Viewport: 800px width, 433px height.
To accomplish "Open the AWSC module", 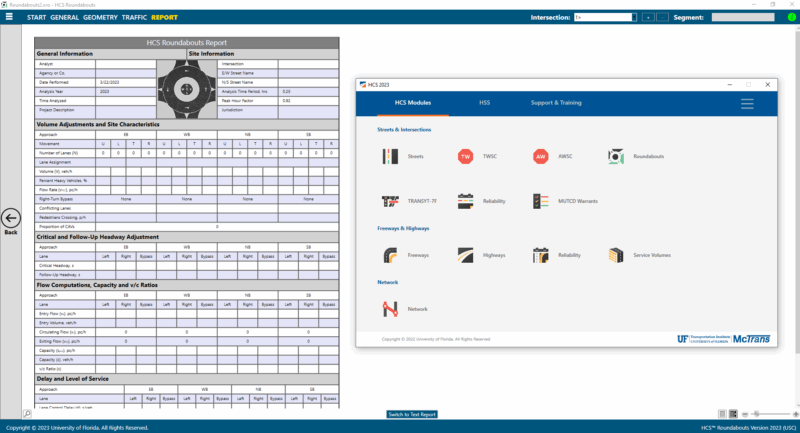I will (x=540, y=156).
